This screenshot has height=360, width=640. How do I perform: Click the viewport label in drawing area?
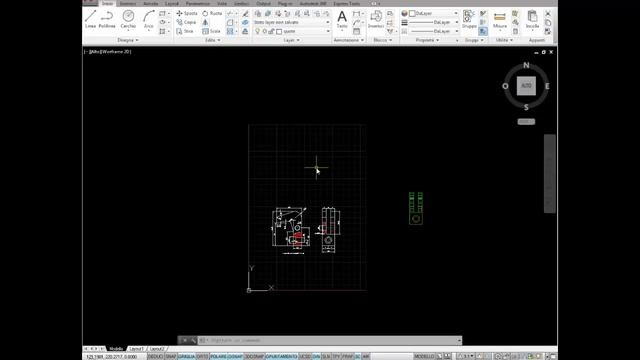click(108, 52)
